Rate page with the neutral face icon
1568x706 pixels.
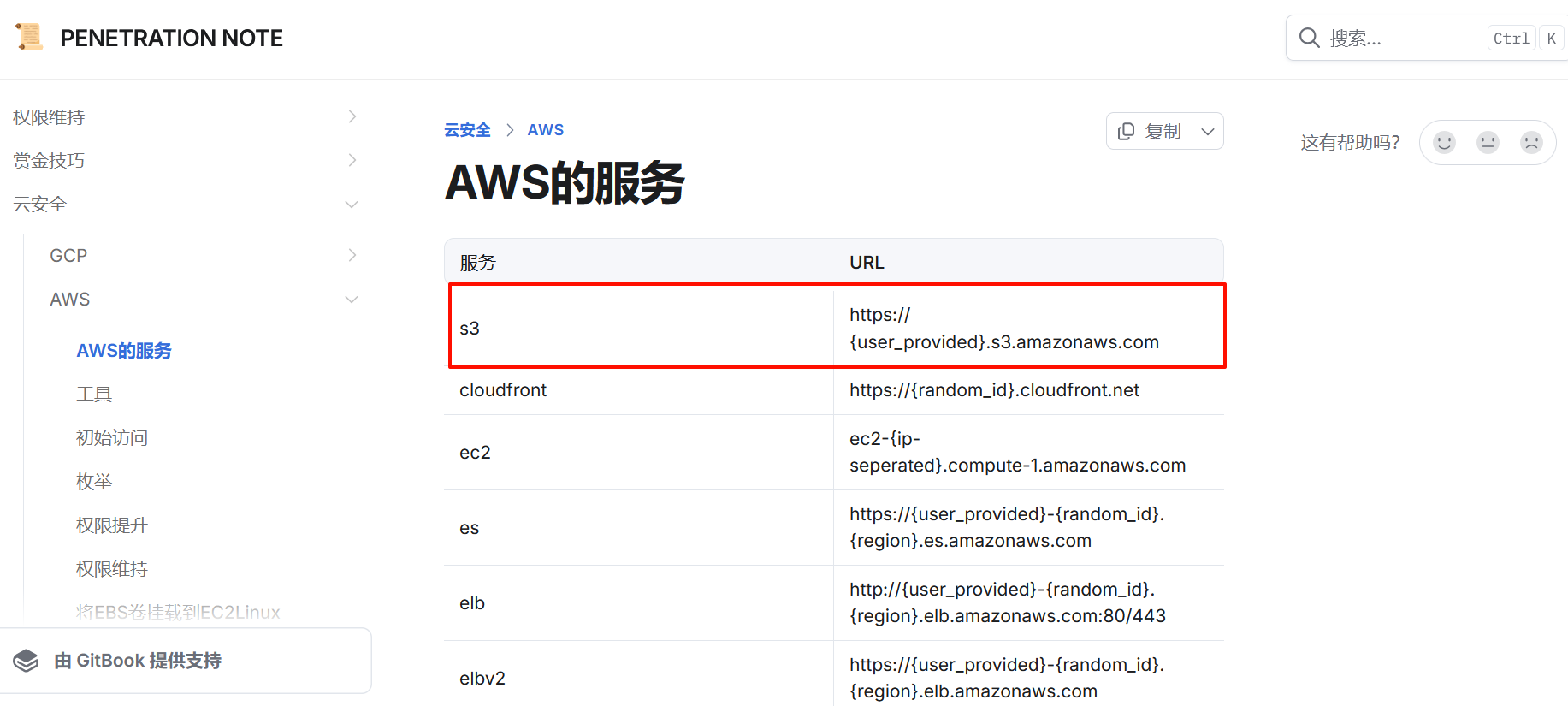pos(1488,142)
